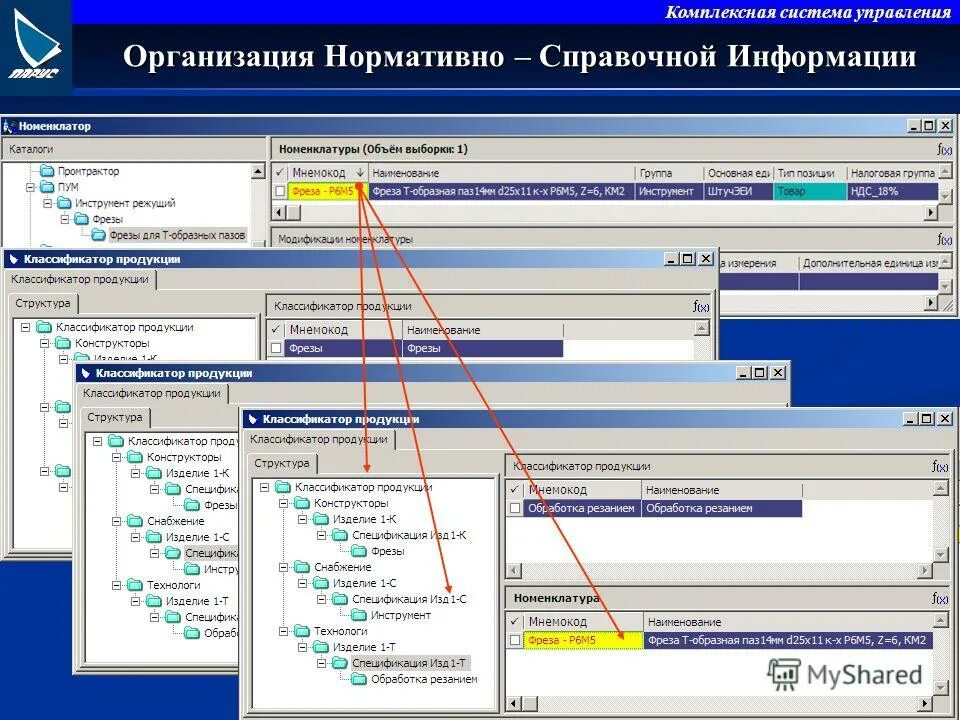Click the f(x) icon in the Номенклатура panel

pyautogui.click(x=938, y=599)
